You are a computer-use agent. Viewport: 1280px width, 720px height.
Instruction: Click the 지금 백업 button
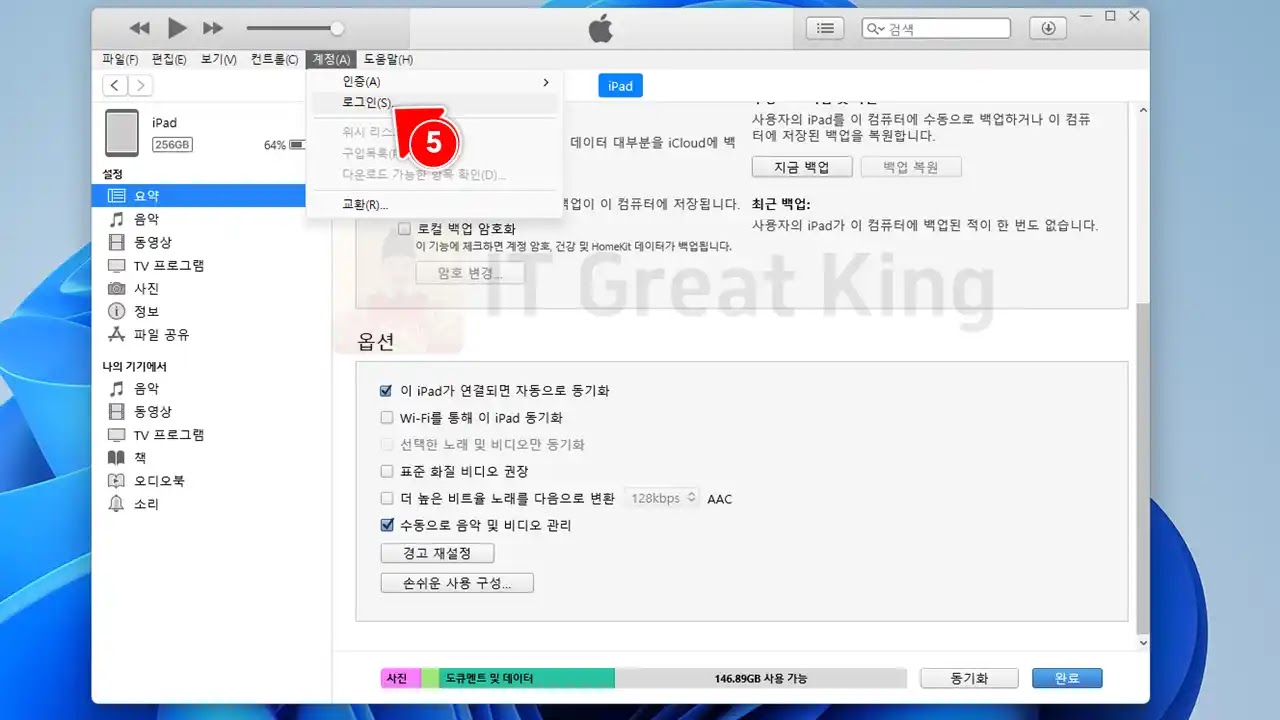[802, 167]
